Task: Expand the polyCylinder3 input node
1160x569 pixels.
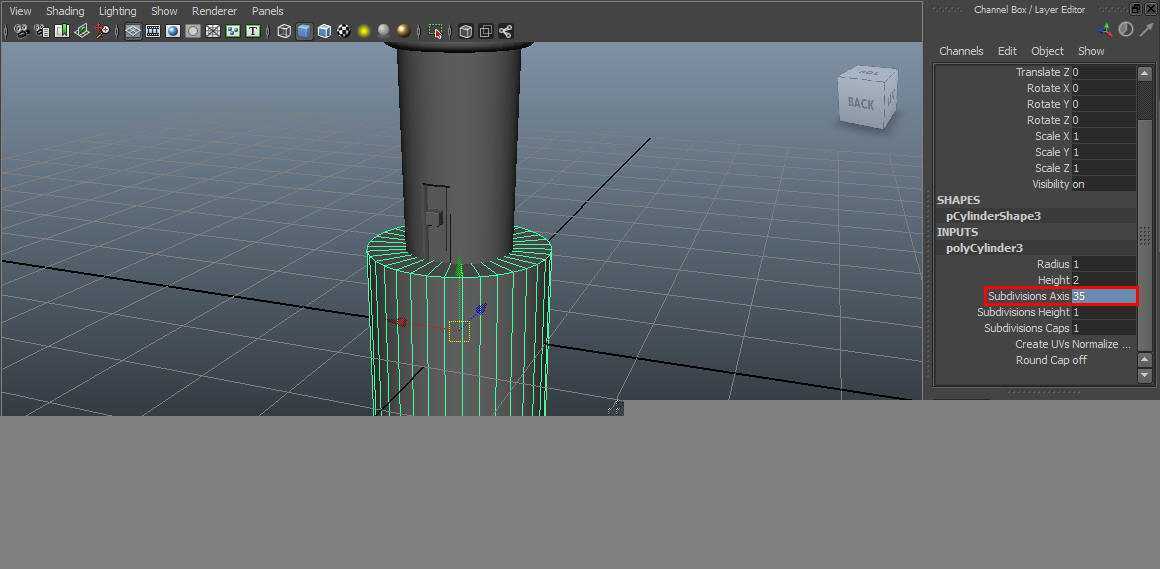Action: click(984, 248)
